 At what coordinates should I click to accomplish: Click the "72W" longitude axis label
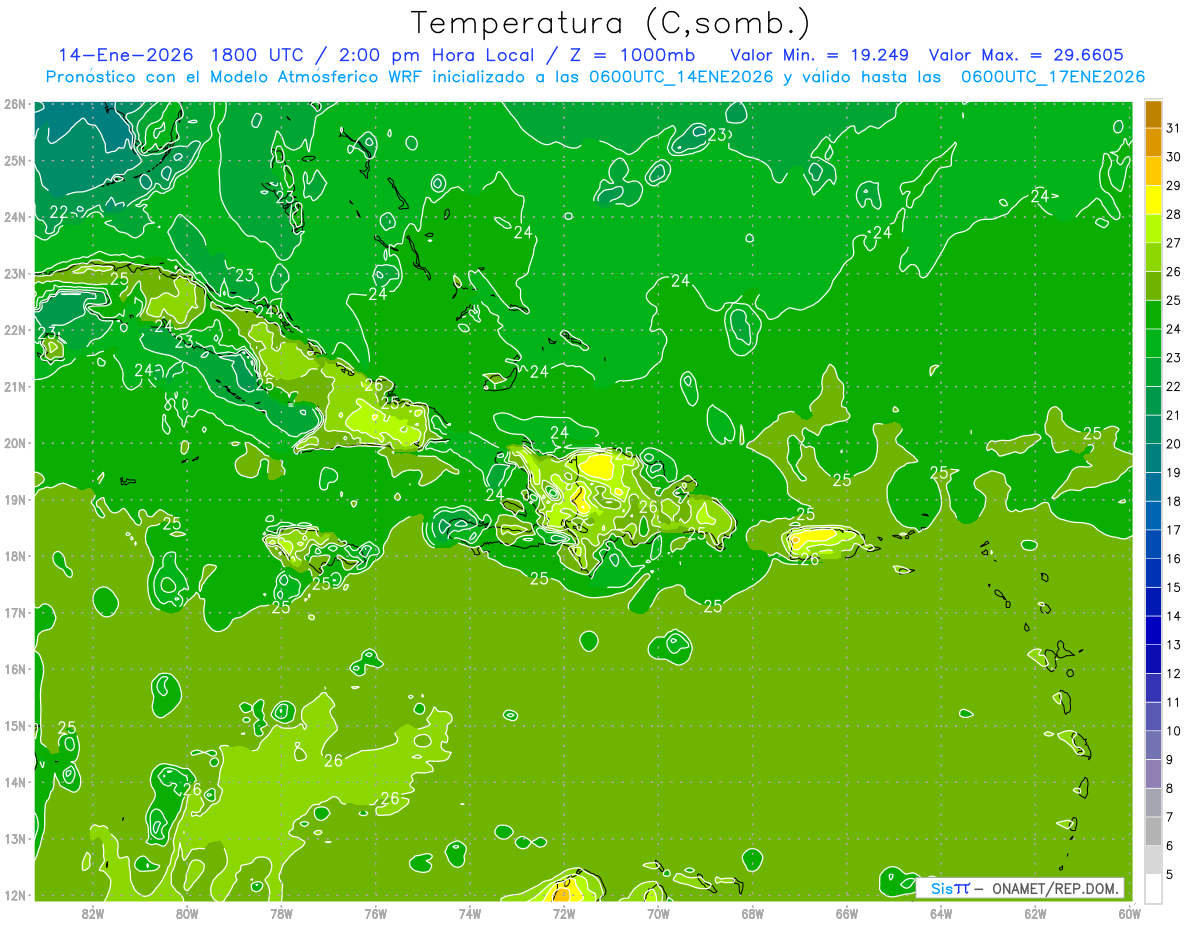pos(564,913)
